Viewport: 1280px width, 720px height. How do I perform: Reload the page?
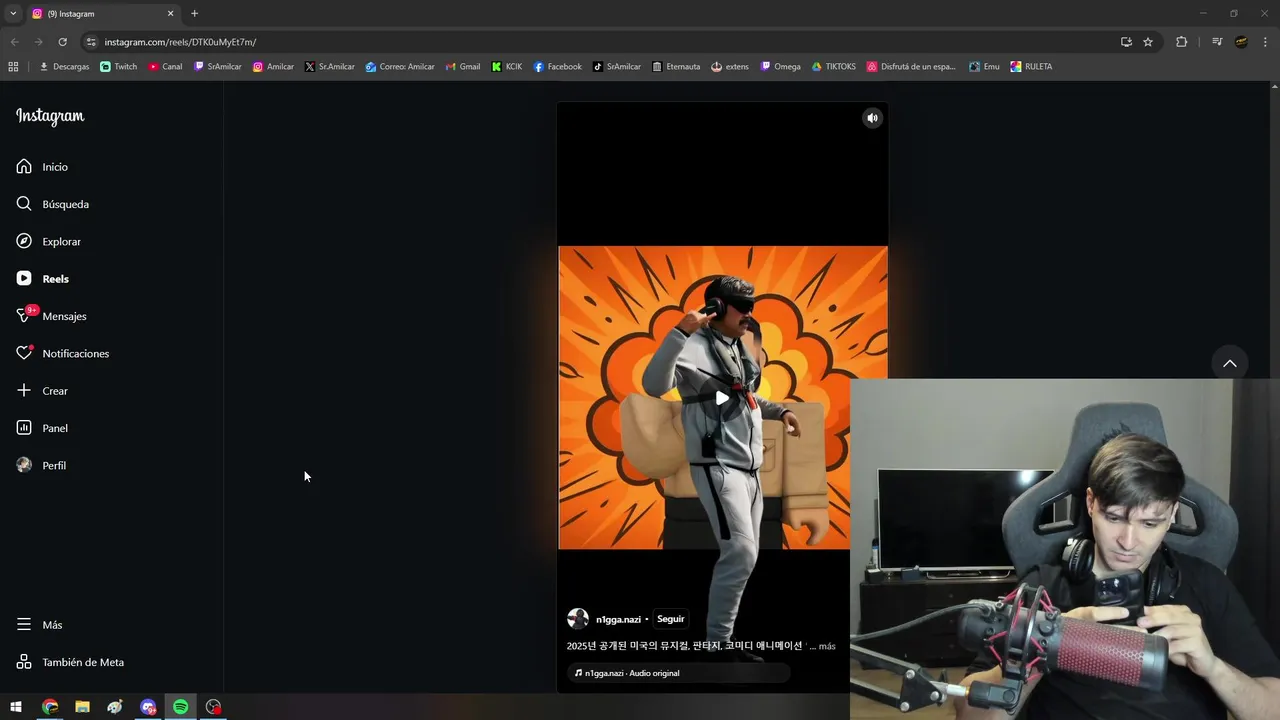tap(62, 42)
